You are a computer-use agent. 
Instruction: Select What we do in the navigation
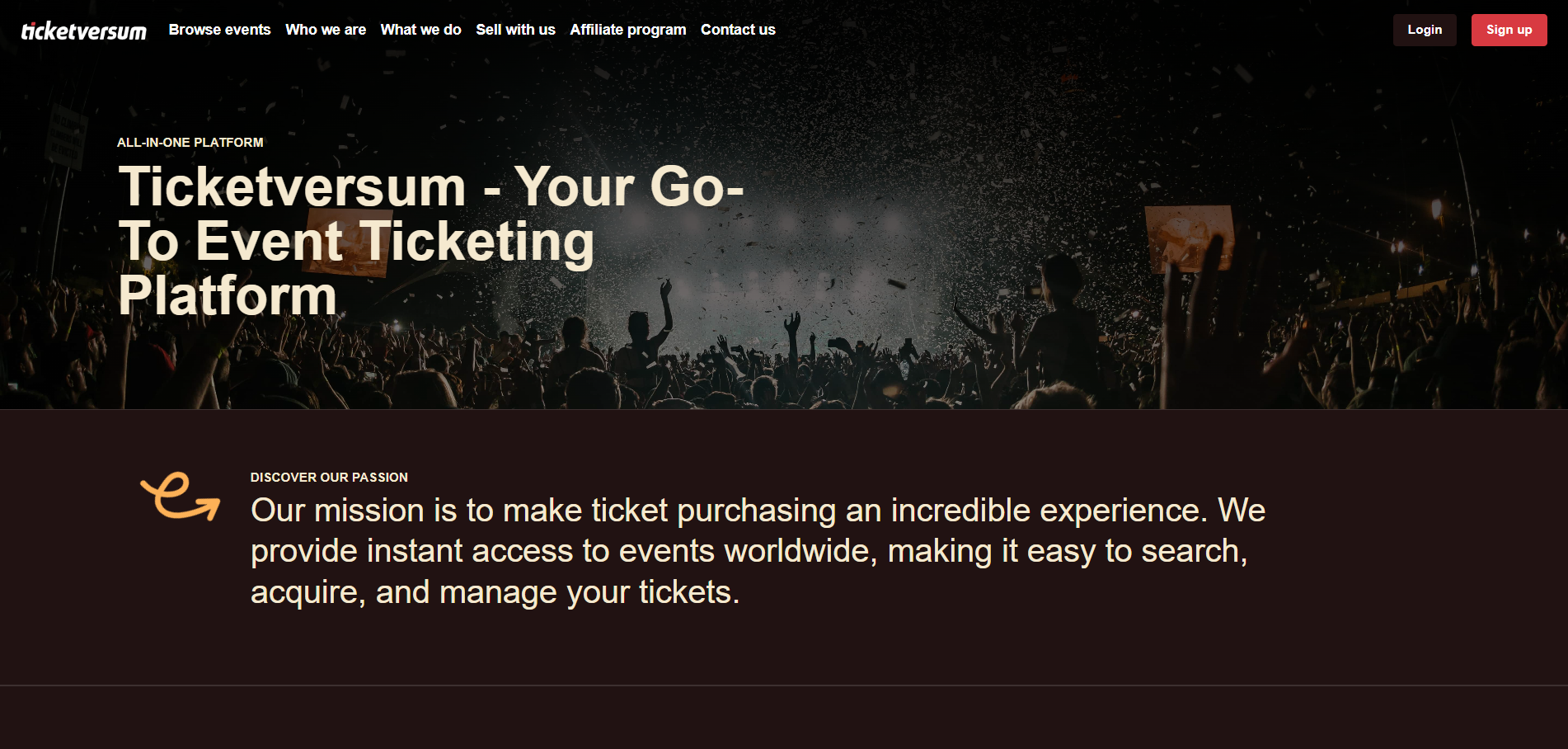[420, 30]
